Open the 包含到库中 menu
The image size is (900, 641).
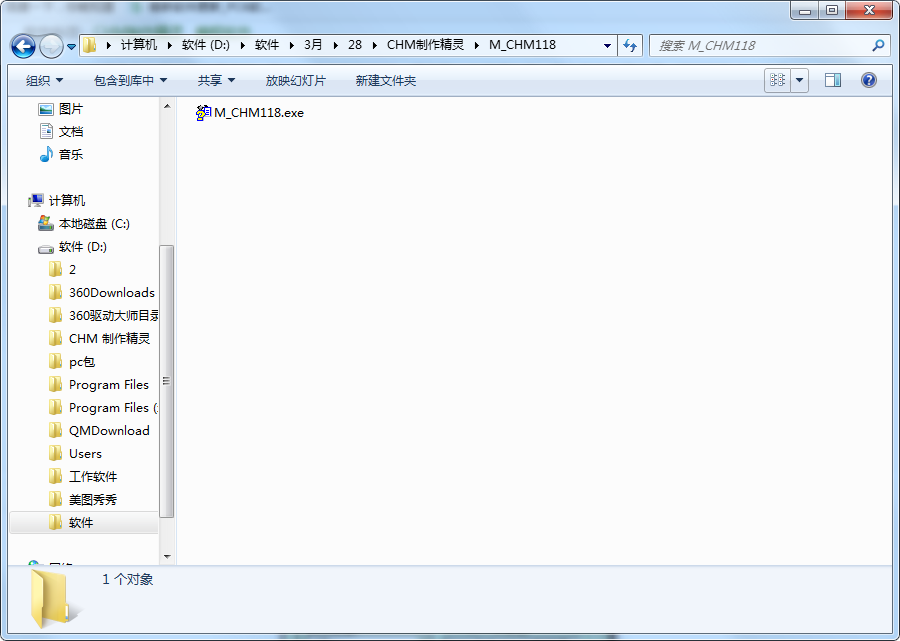130,80
